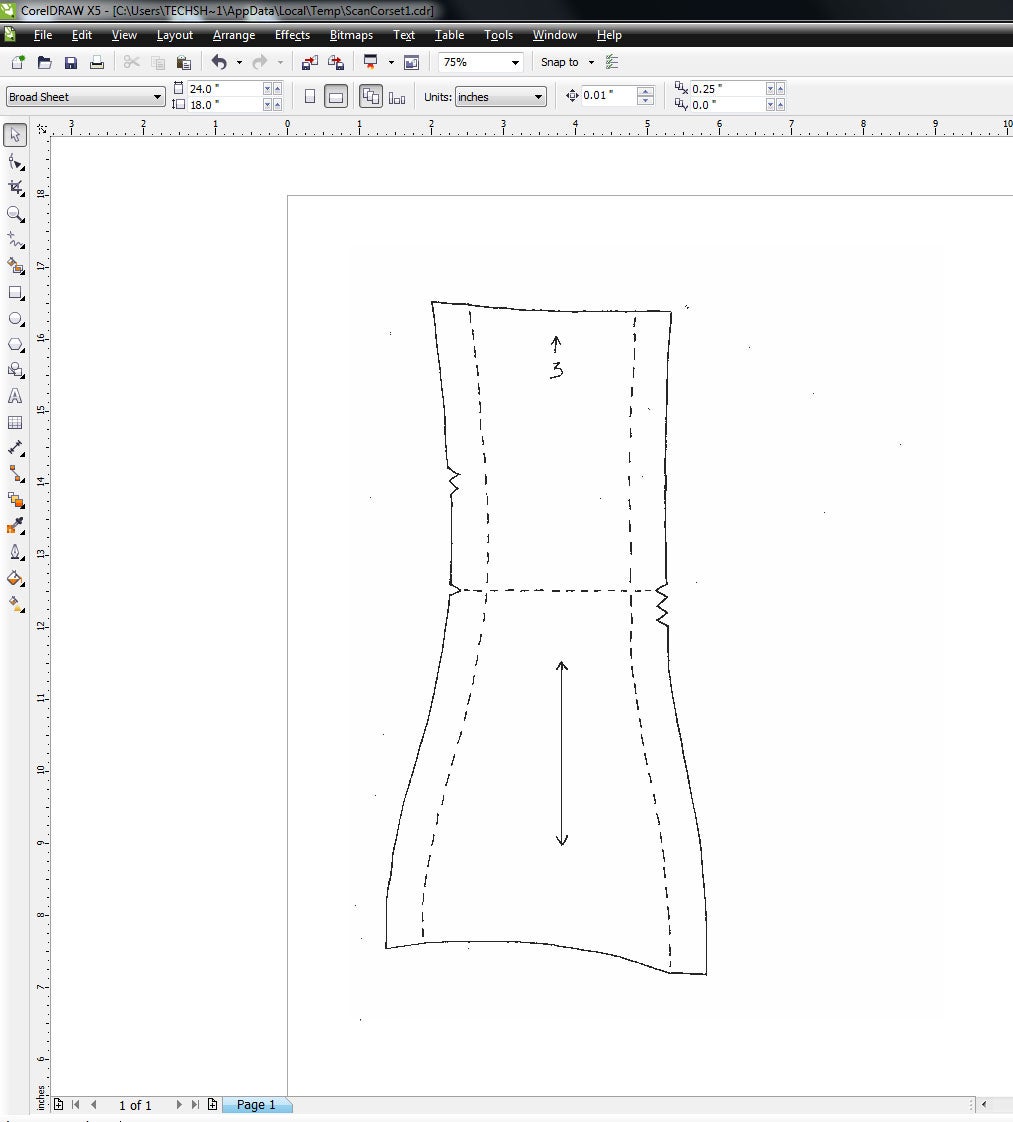Select the Shape tool
This screenshot has height=1122, width=1013.
pos(15,161)
